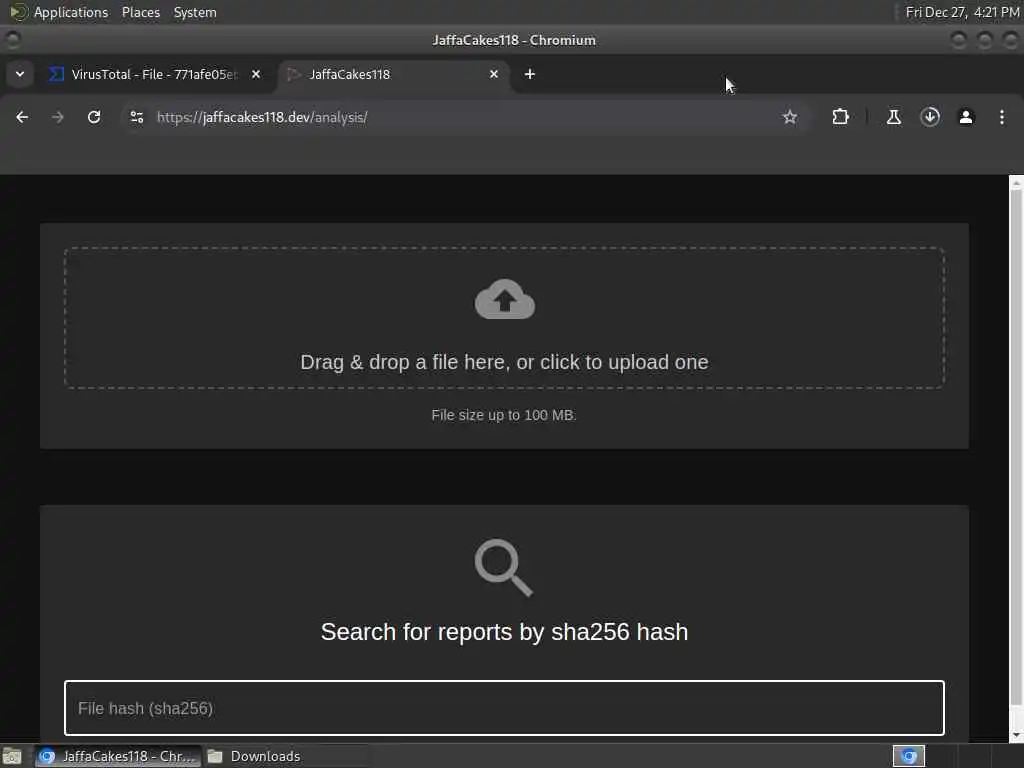Viewport: 1024px width, 768px height.
Task: Open the System menu
Action: 195,12
